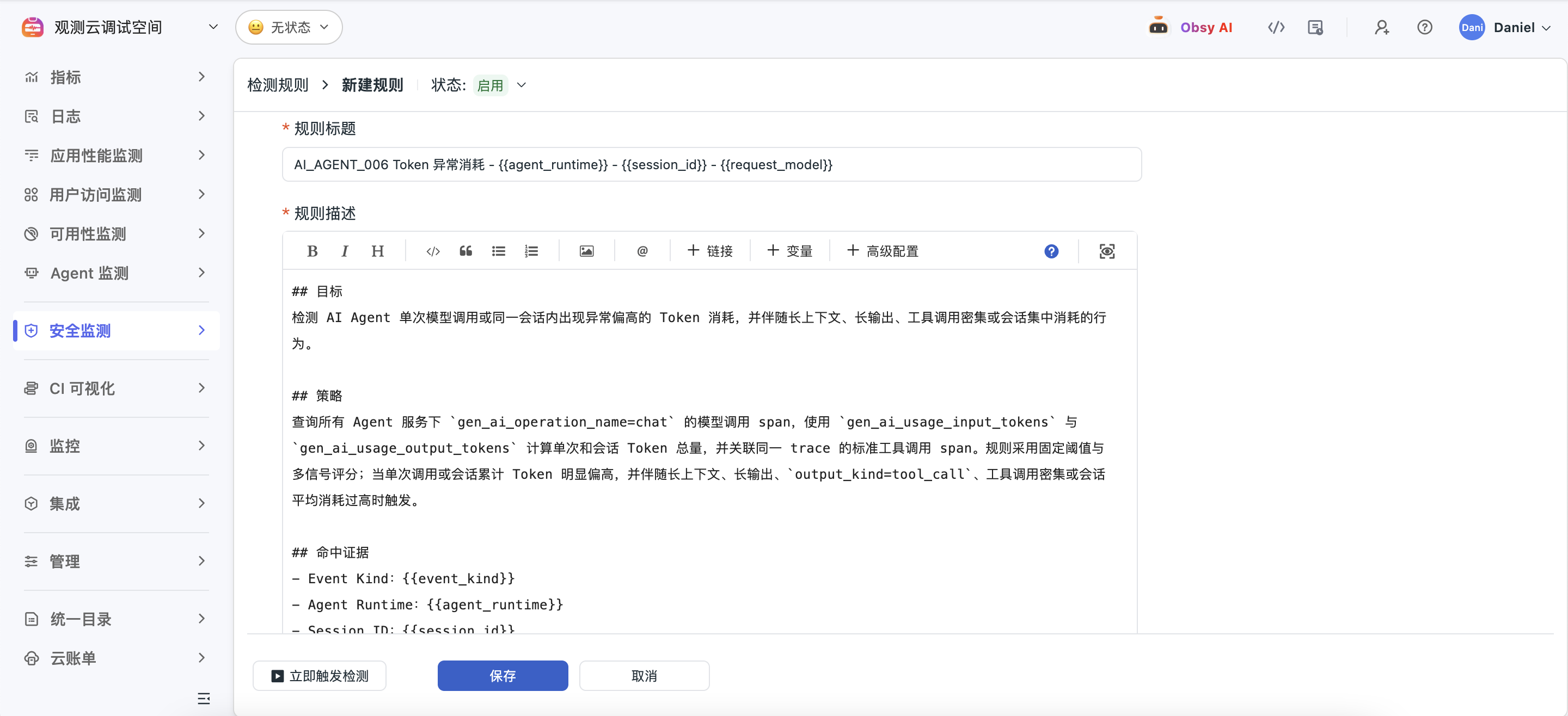The image size is (1568, 716).
Task: Open the 统一目录 menu item
Action: click(117, 619)
